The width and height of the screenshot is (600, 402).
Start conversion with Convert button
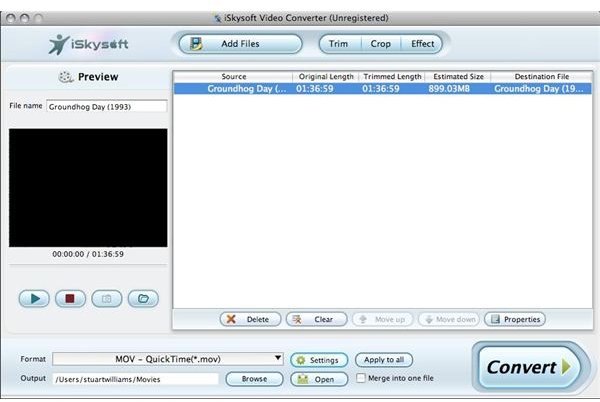[x=529, y=367]
